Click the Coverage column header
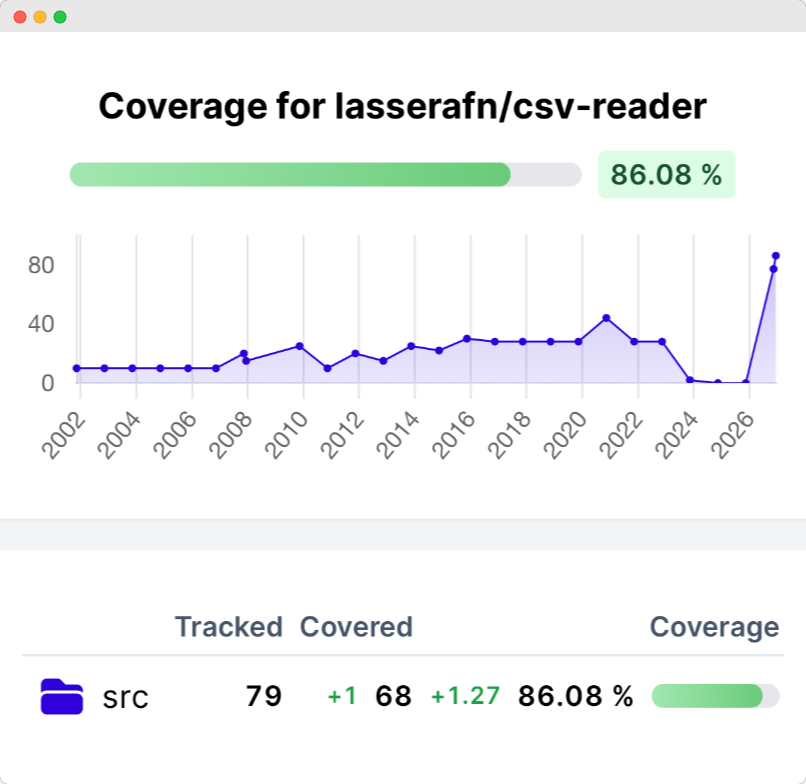Image resolution: width=806 pixels, height=784 pixels. 713,627
